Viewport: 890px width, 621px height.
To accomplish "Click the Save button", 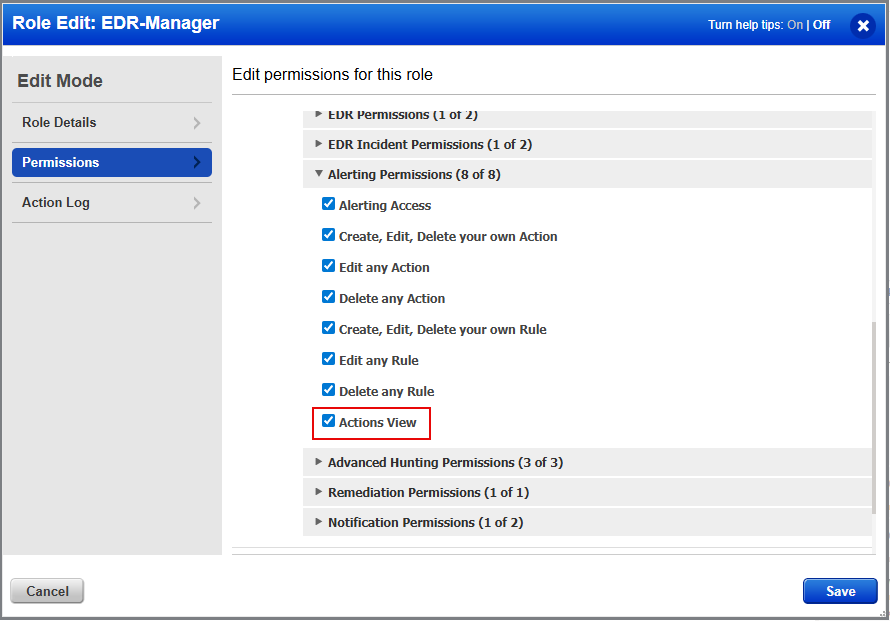I will tap(839, 591).
